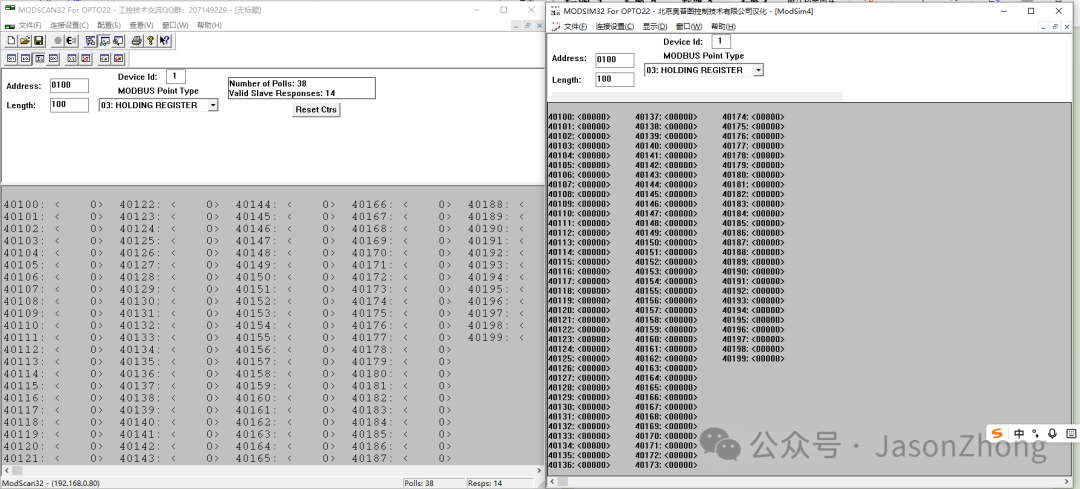Screen dimensions: 1080x489
Task: Open the 帮助(H) menu in ModScan32
Action: click(x=209, y=25)
